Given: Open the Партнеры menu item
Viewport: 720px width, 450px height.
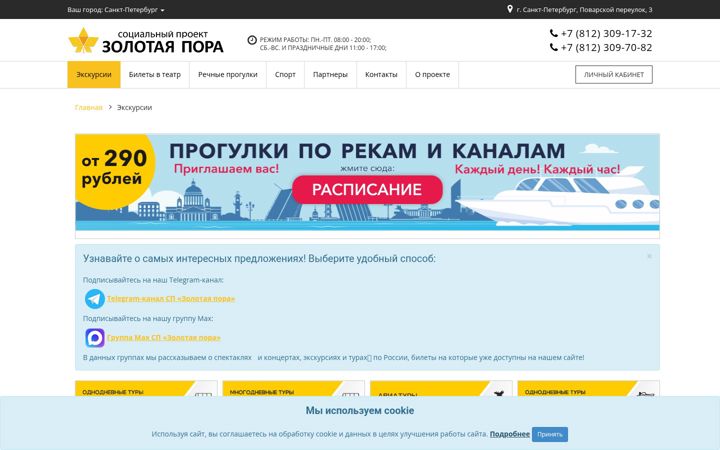Looking at the screenshot, I should coord(330,74).
